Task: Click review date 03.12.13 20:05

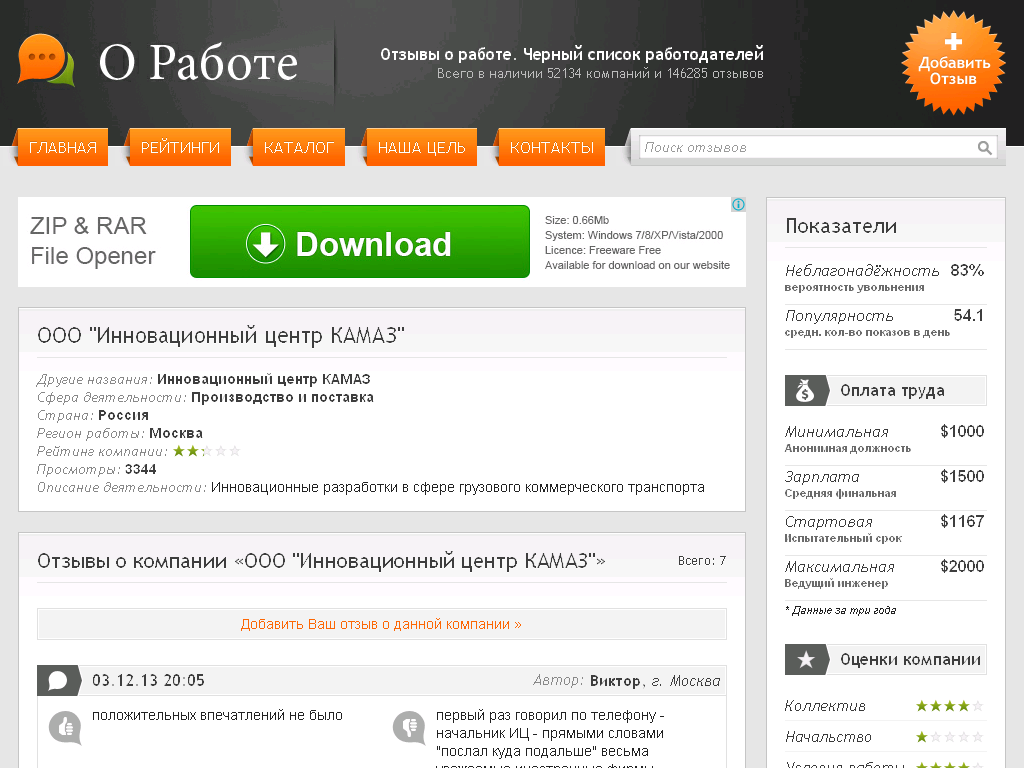Action: pos(148,680)
